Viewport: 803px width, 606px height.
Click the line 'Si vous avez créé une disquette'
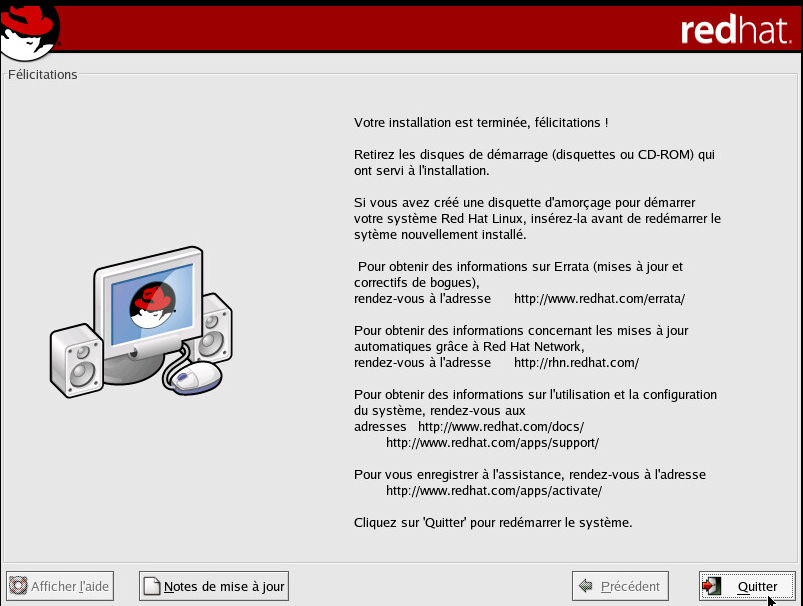pos(524,202)
